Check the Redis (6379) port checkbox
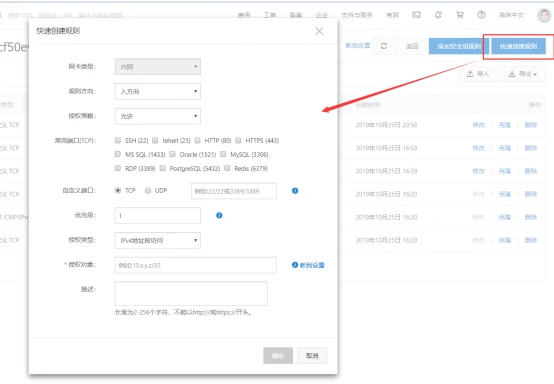 pos(227,168)
